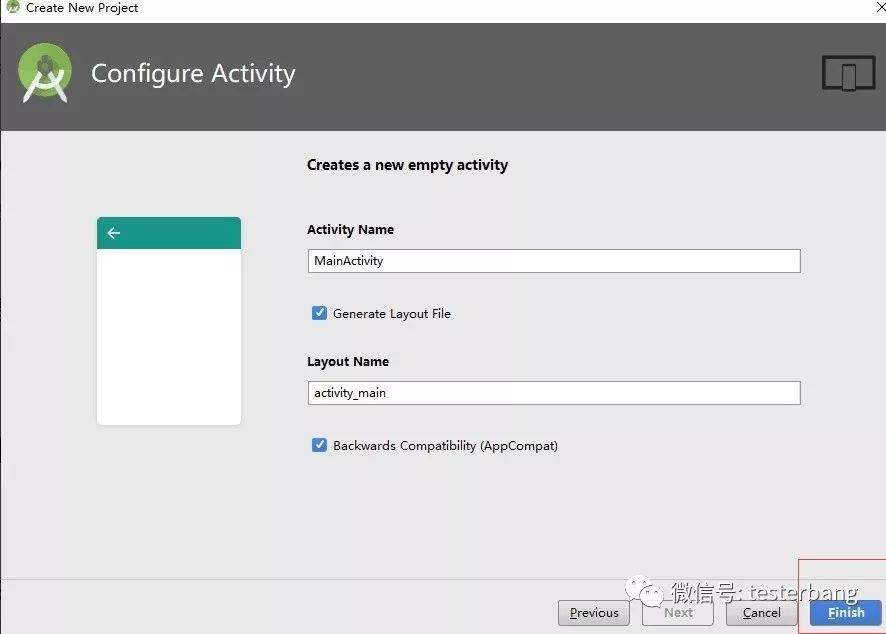Click the 'Activity Name' label
Image resolution: width=886 pixels, height=634 pixels.
(x=350, y=230)
